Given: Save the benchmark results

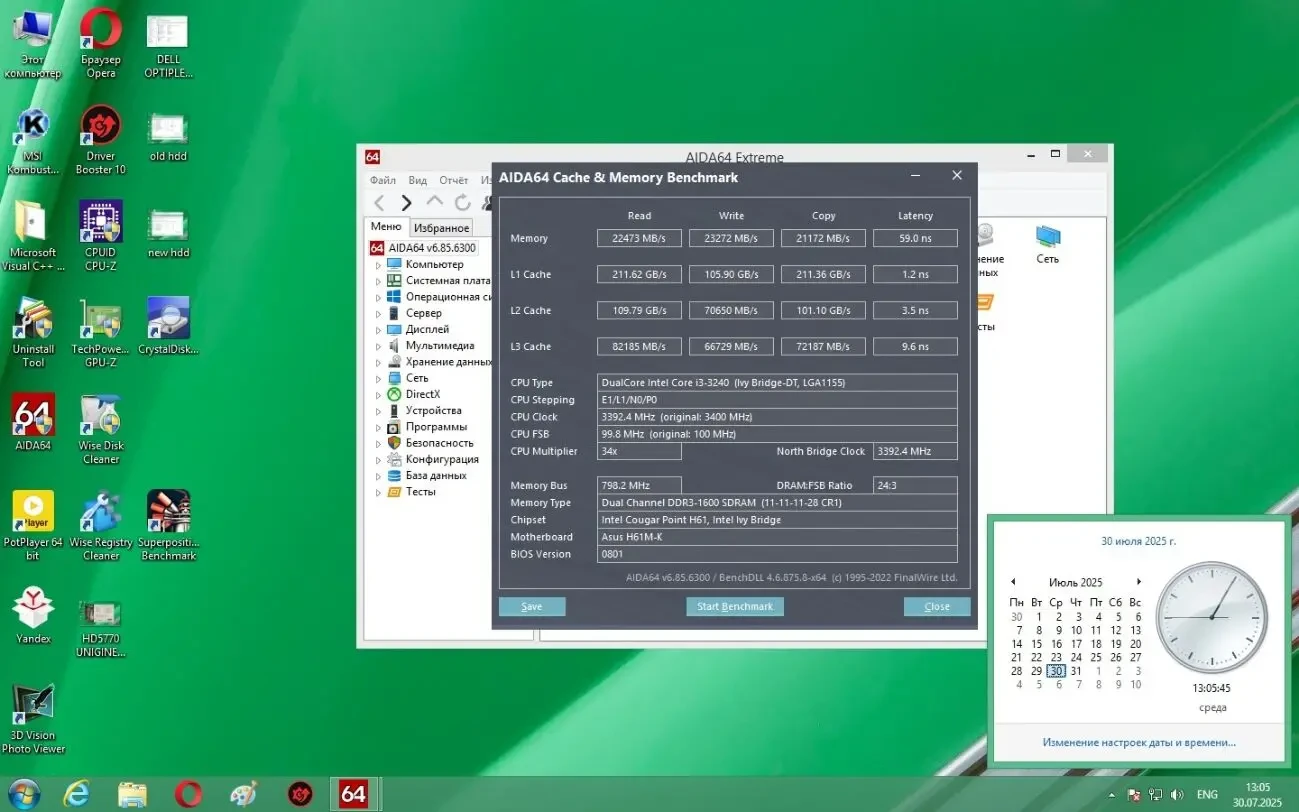Looking at the screenshot, I should [531, 606].
